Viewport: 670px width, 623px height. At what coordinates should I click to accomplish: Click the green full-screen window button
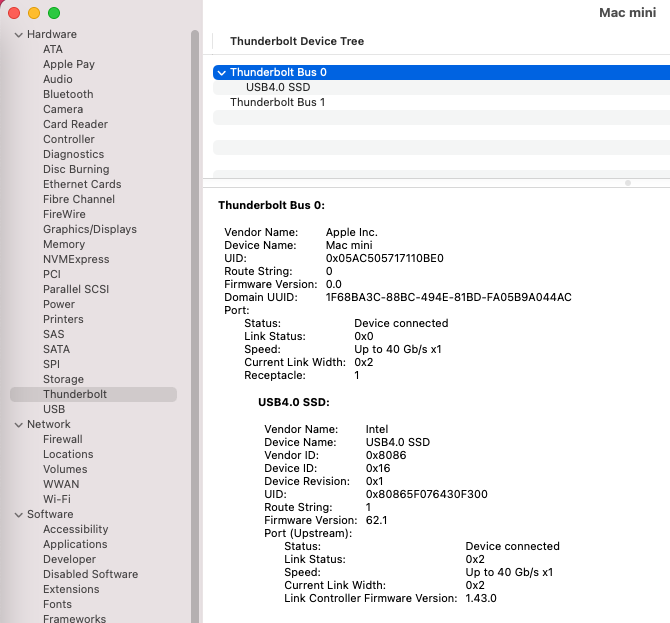click(x=54, y=13)
